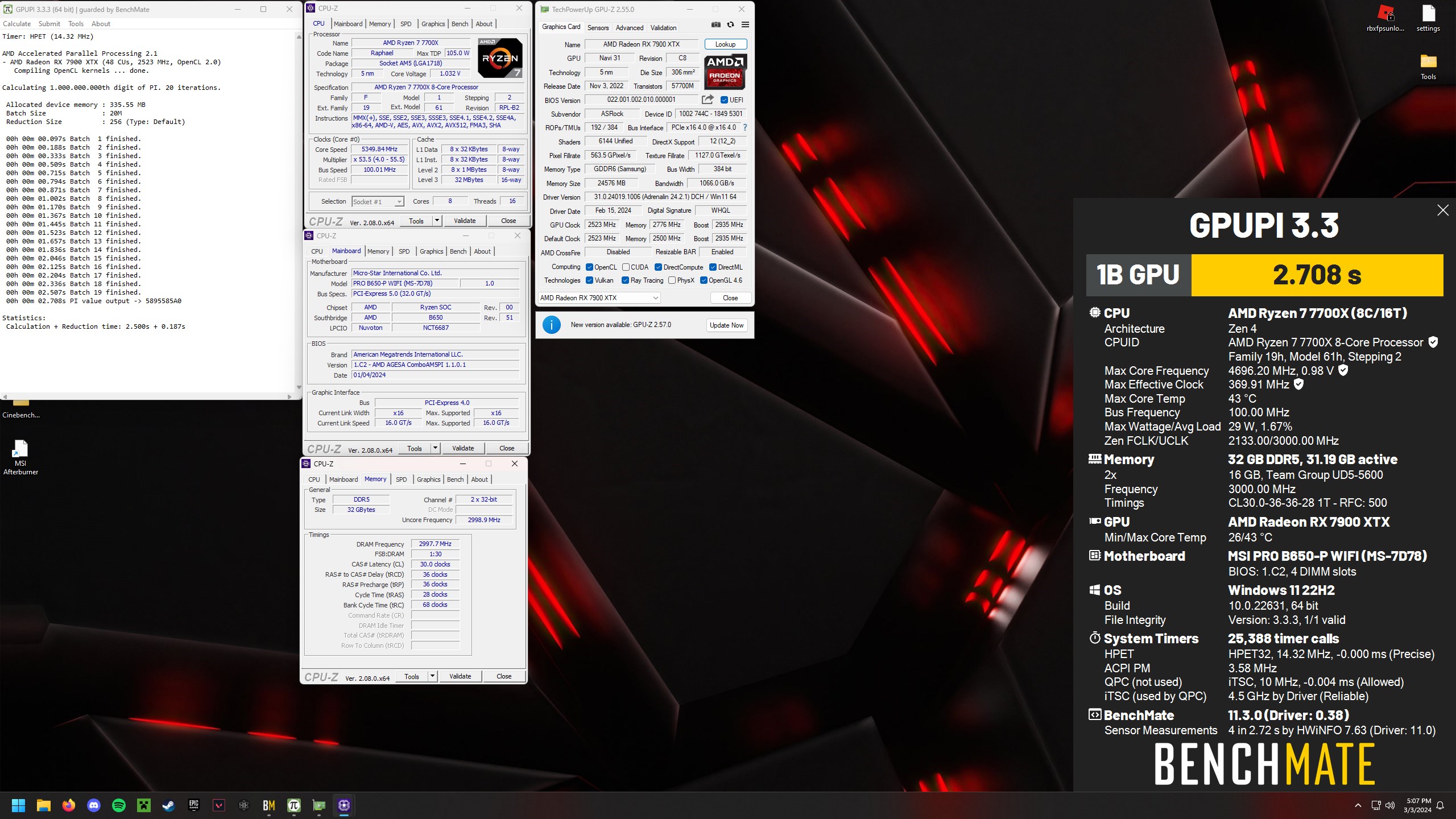Open Tools dropdown arrow in Mainboard CPU-Z window
This screenshot has width=1456, height=819.
(x=435, y=448)
